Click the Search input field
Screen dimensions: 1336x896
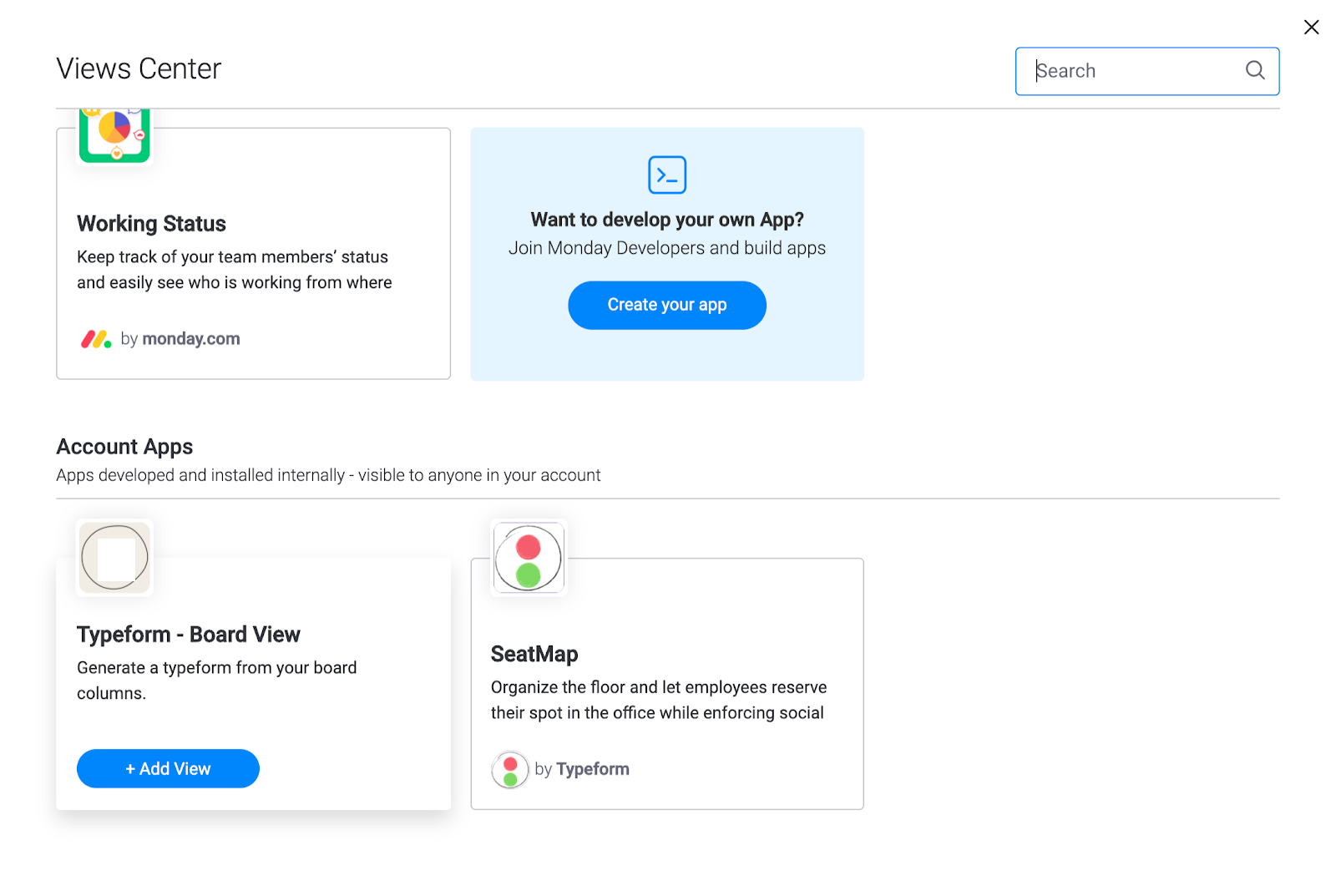point(1146,71)
